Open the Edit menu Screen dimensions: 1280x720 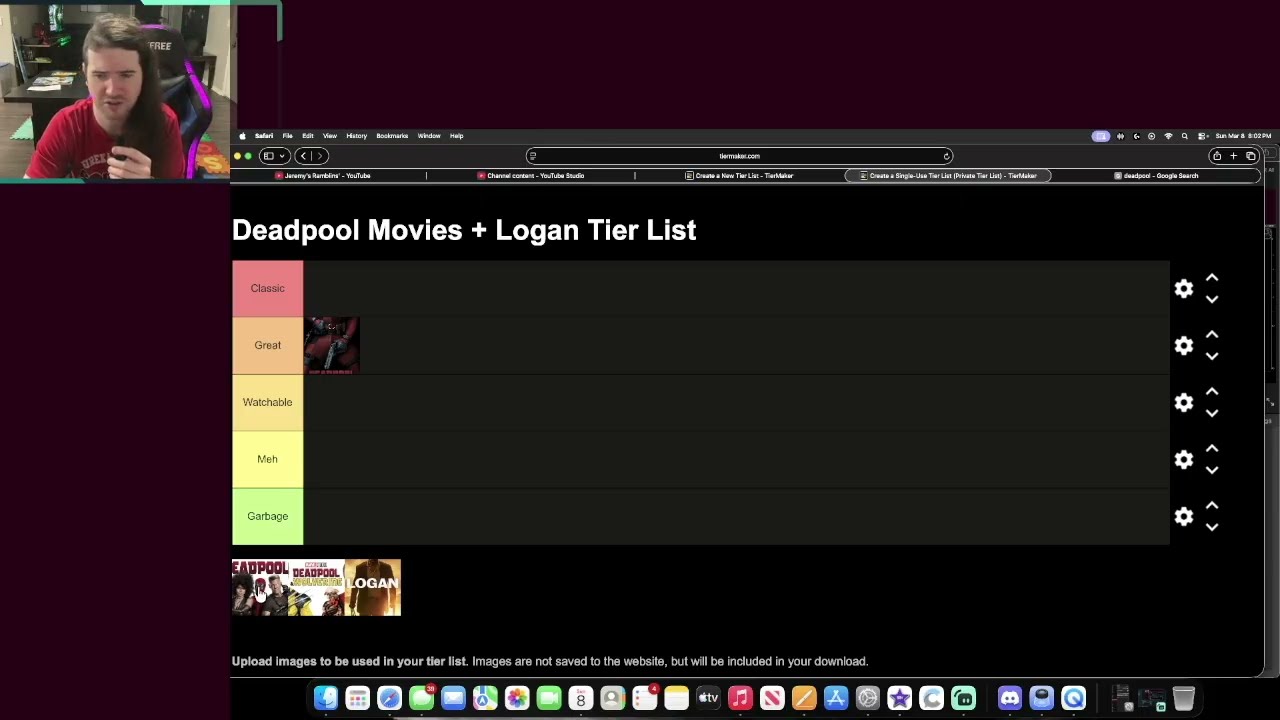pyautogui.click(x=308, y=136)
